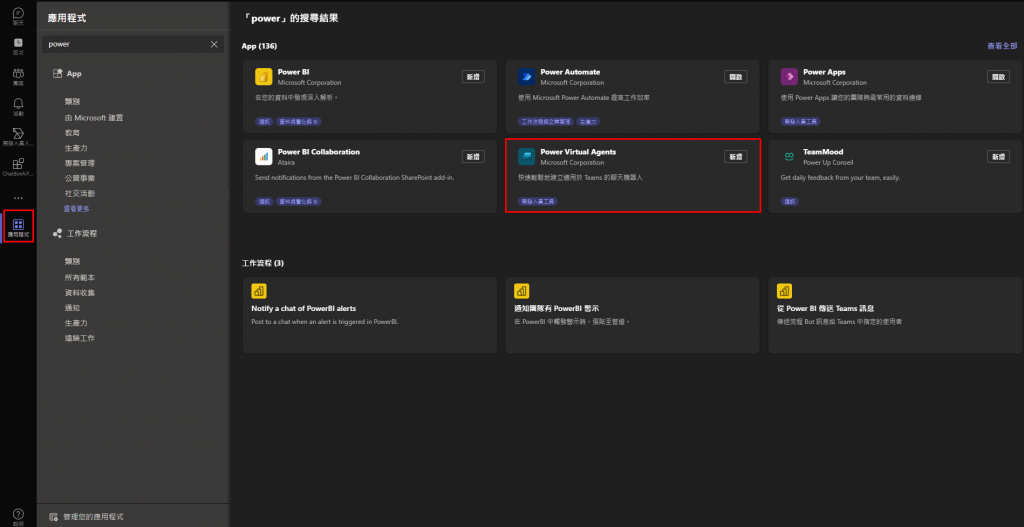Click the 開啟 button on the Power Apps card
This screenshot has width=1024, height=527.
pos(999,77)
